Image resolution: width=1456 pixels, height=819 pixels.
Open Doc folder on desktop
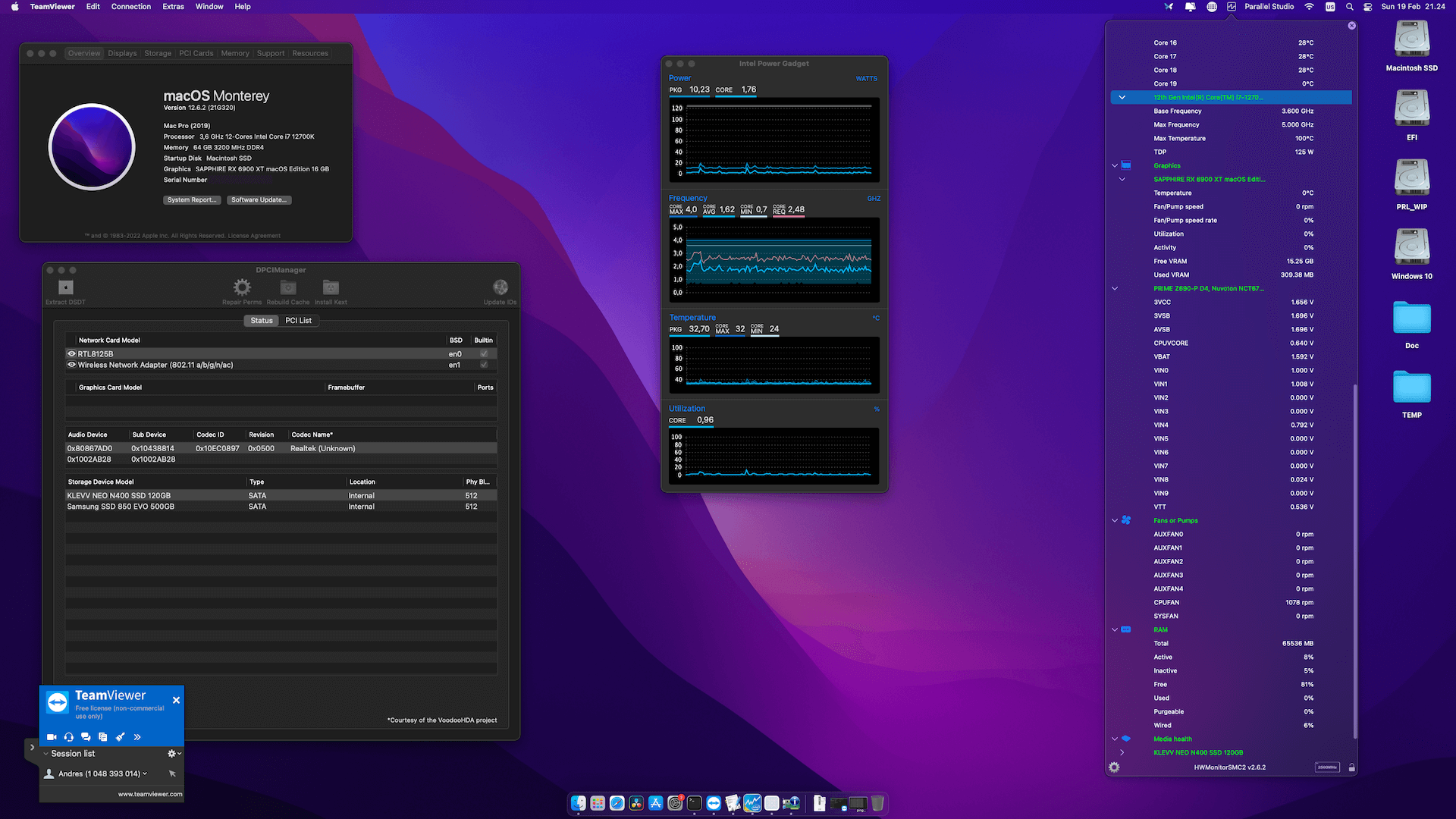pos(1412,318)
